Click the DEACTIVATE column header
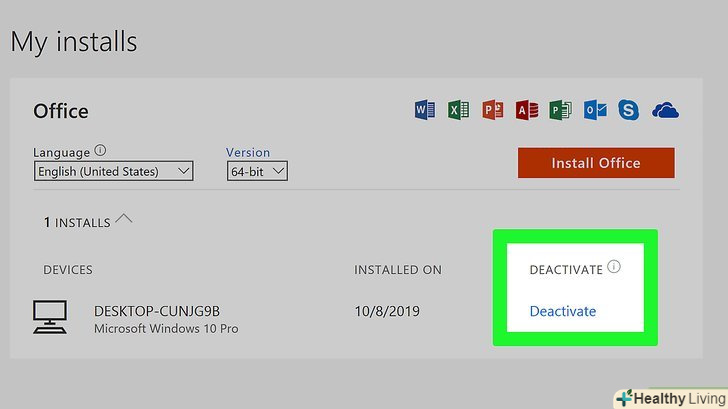The image size is (728, 409). click(566, 270)
